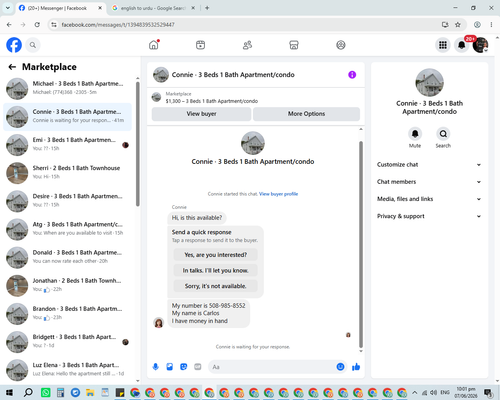500x400 pixels.
Task: Reload the page in Chrome
Action: click(x=37, y=25)
